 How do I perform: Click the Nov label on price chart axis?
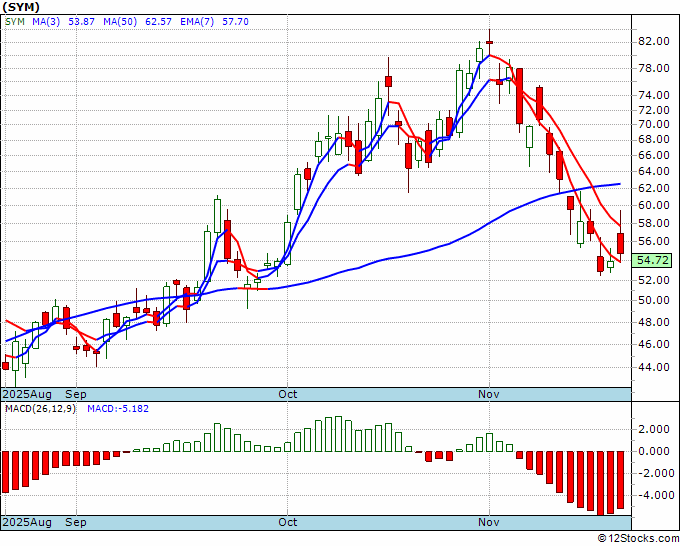pos(489,394)
